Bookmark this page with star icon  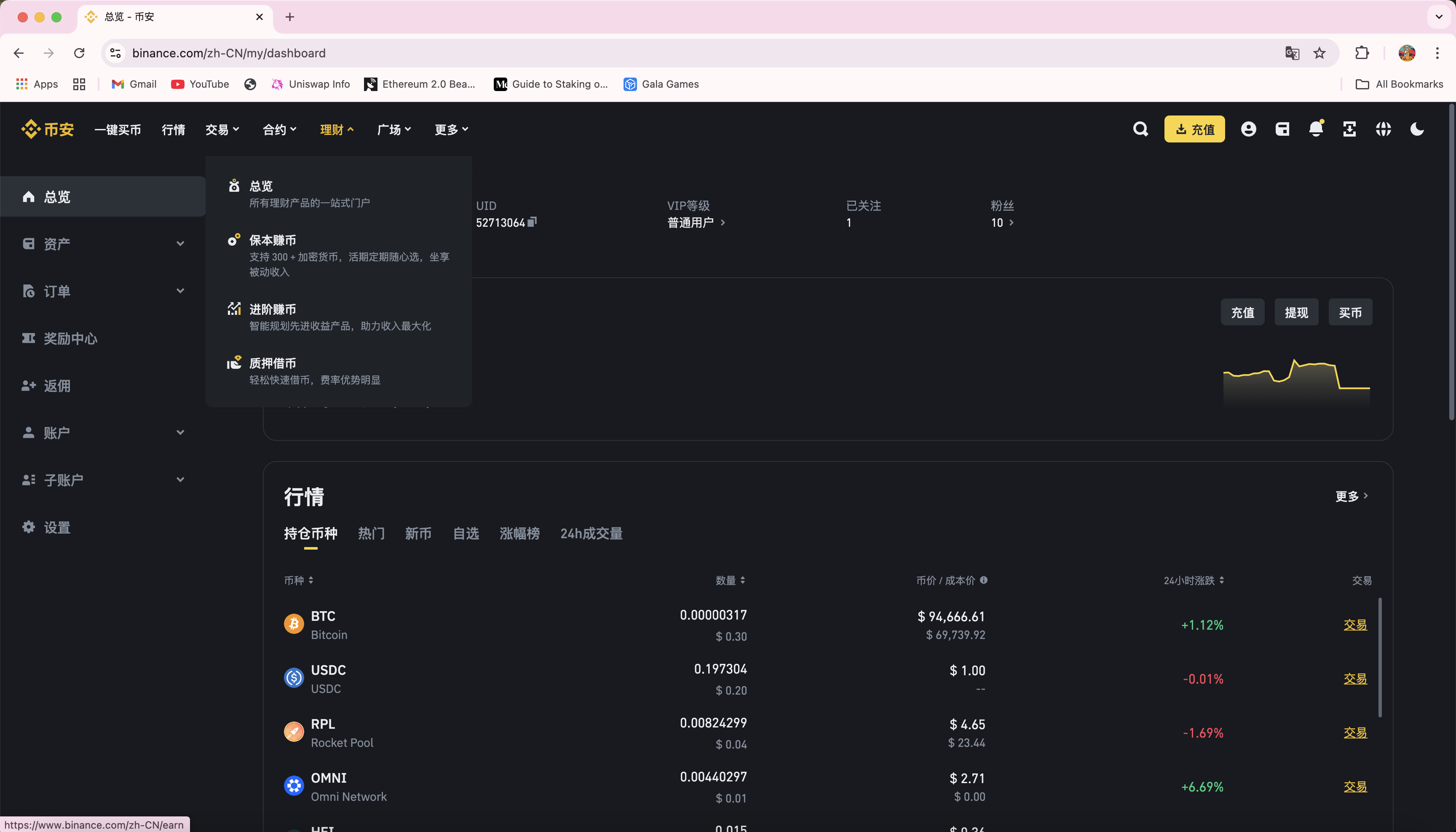tap(1319, 53)
